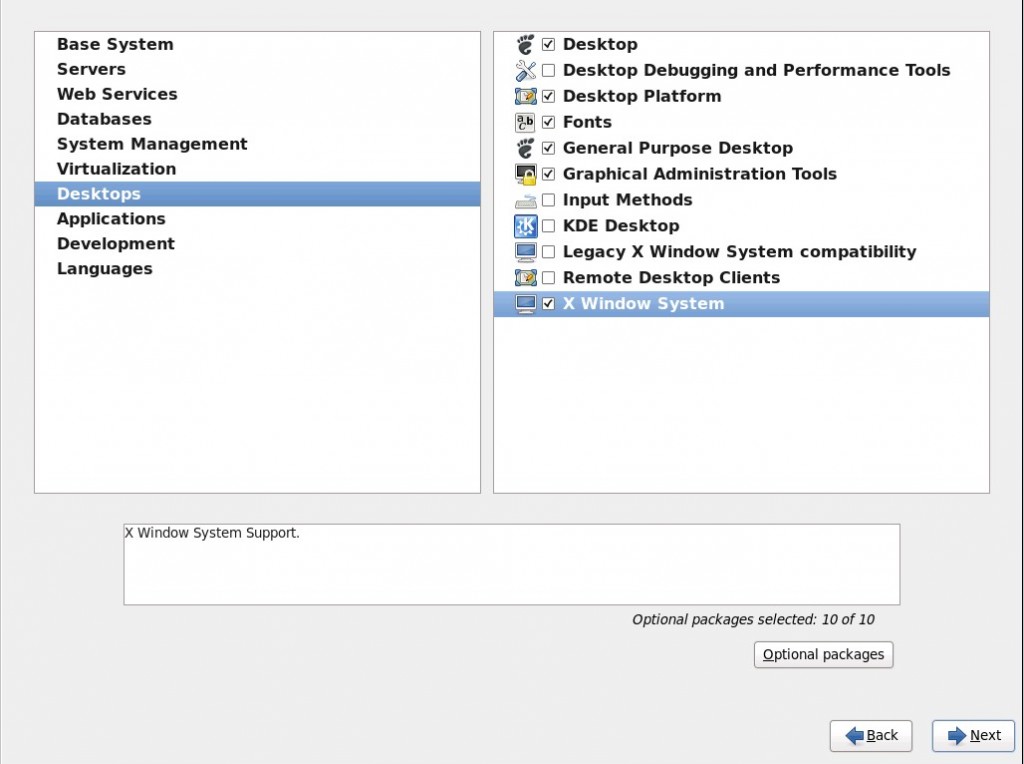Image resolution: width=1024 pixels, height=764 pixels.
Task: Check the Input Methods package group
Action: [x=548, y=200]
